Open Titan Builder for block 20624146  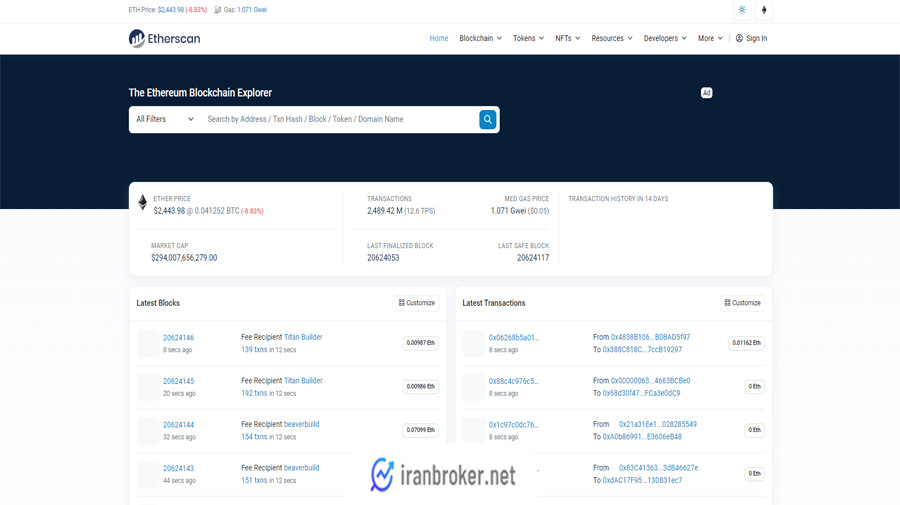click(303, 337)
